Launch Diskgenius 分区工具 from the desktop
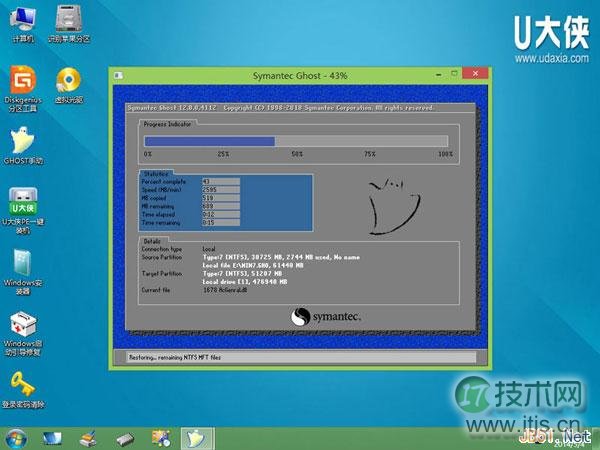 point(23,89)
